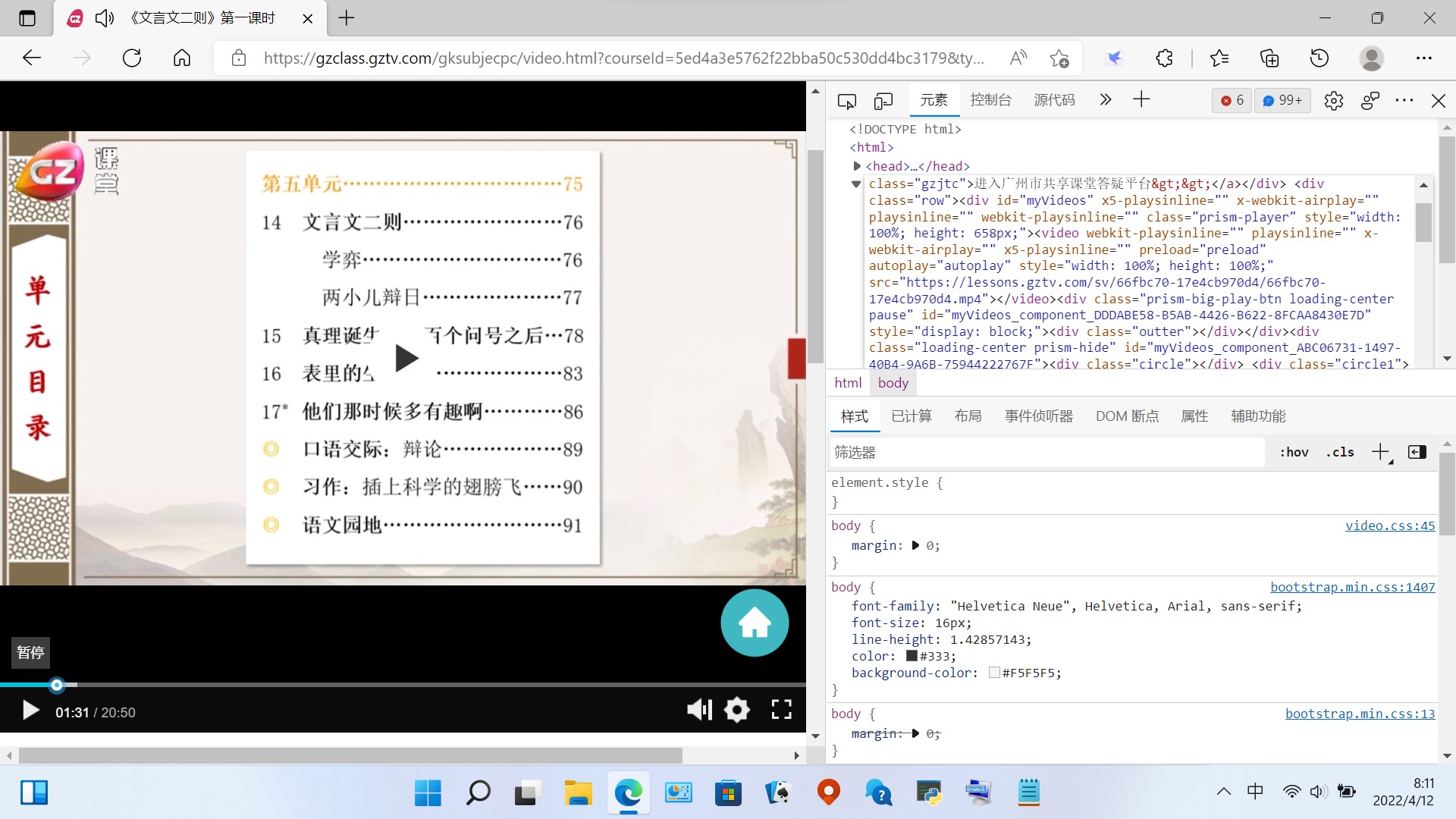Viewport: 1456px width, 819px height.
Task: Switch to the 元素 tab
Action: click(x=934, y=100)
